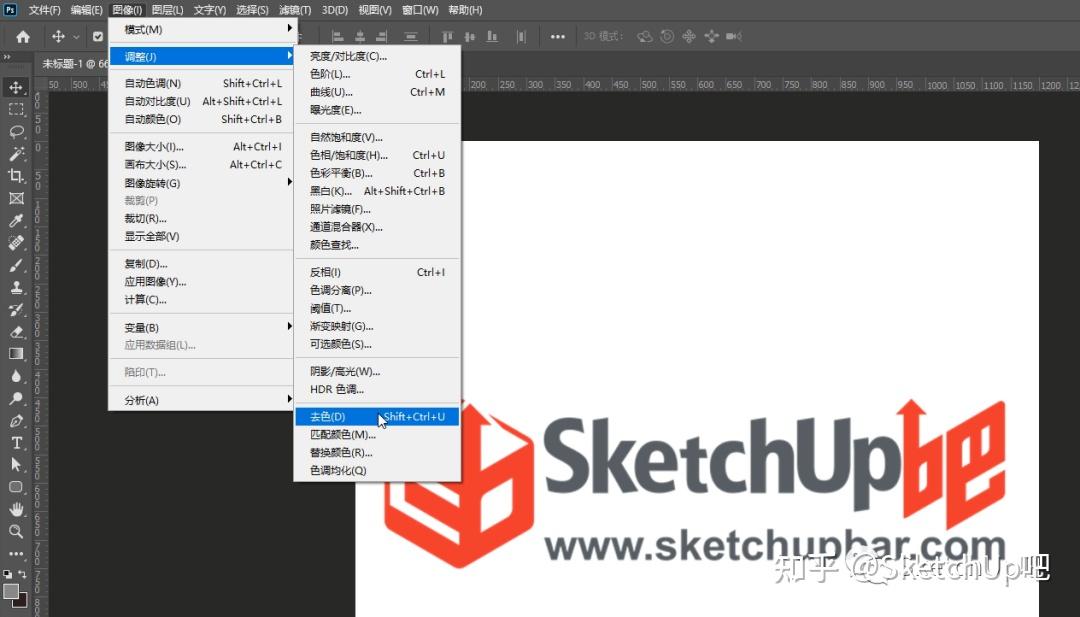Select the Frame tool

[17, 198]
